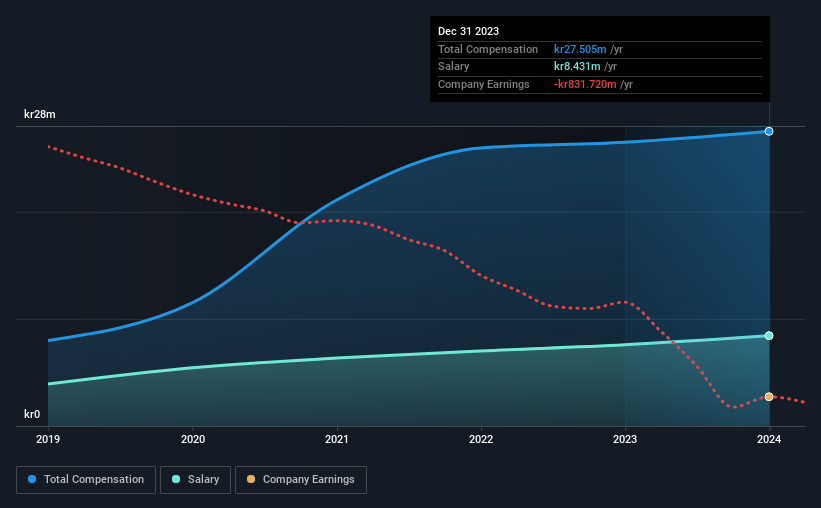Click the Company Earnings orange data marker
The image size is (821, 508).
(x=769, y=397)
